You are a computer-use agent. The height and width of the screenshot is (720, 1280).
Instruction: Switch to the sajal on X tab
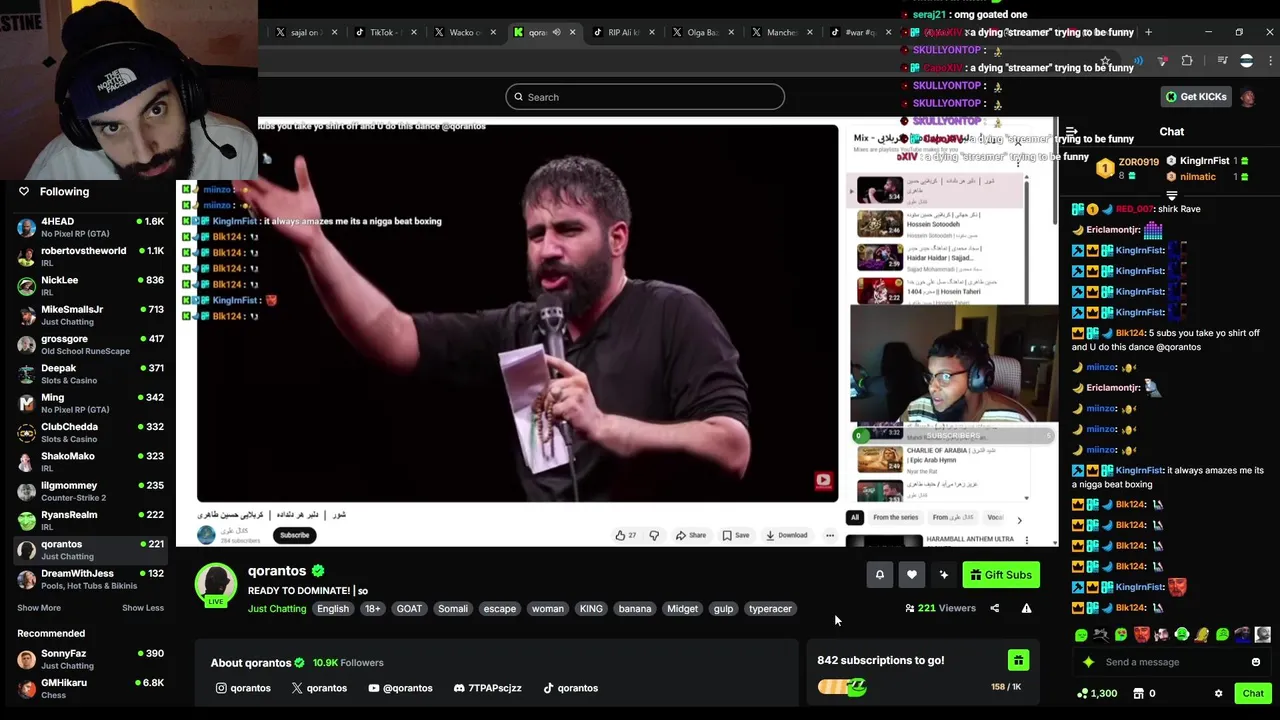(305, 32)
